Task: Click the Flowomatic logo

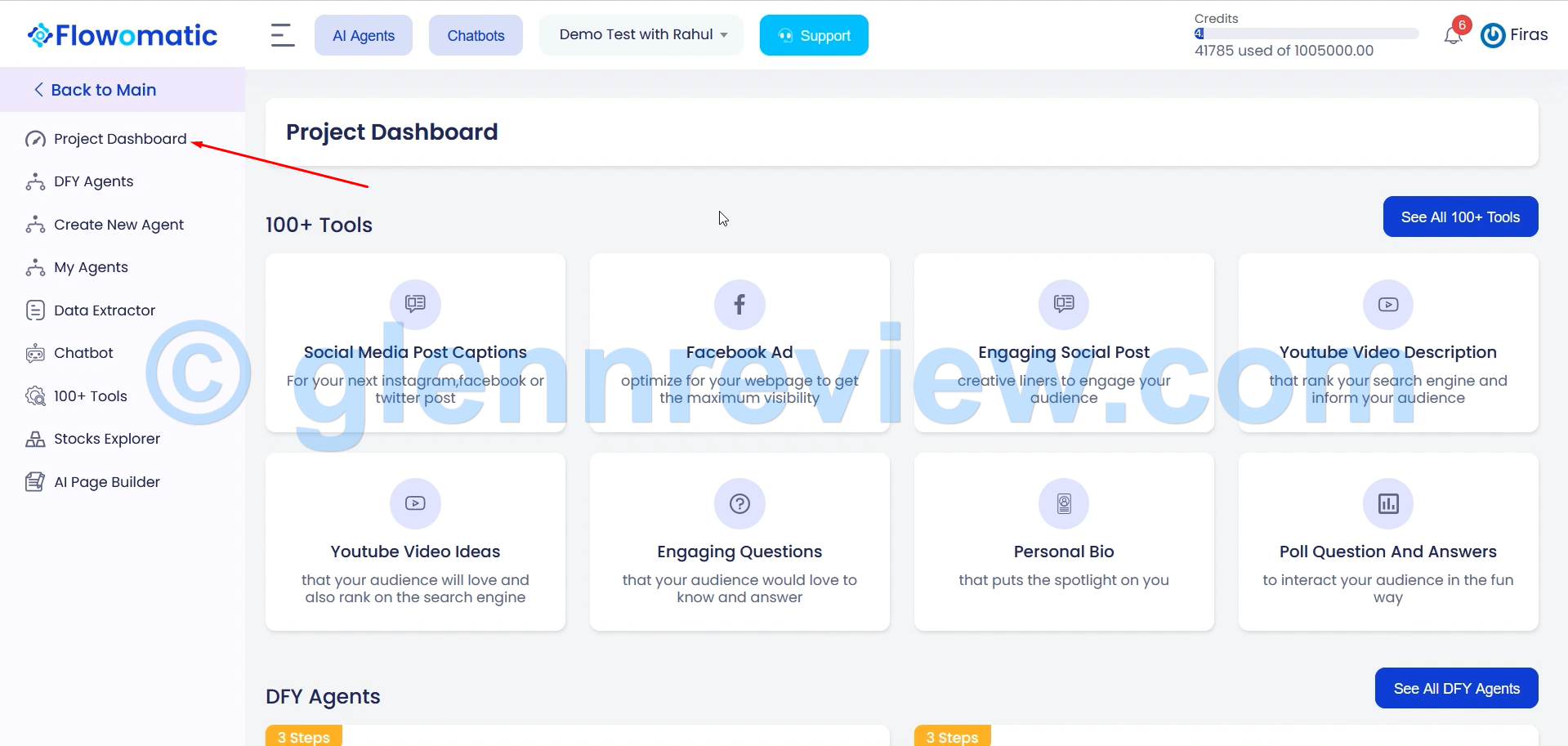Action: (123, 35)
